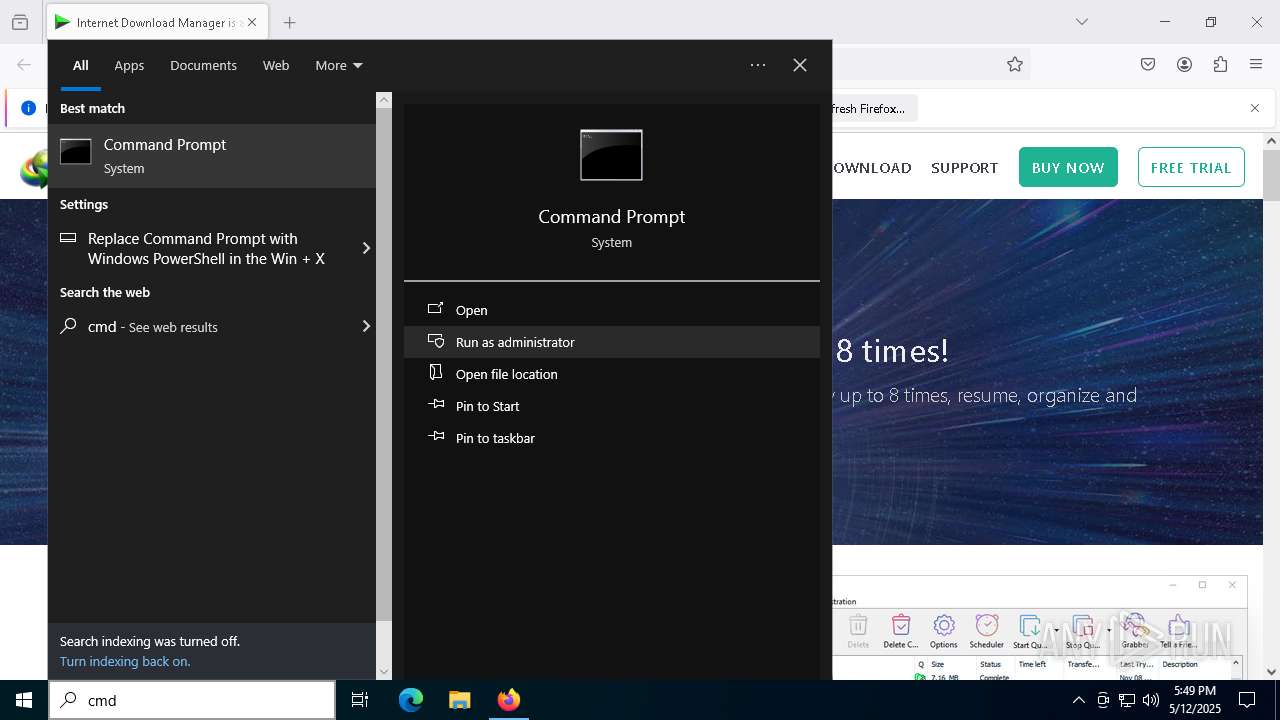Open Firefox account icon
Screen dimensions: 1280x720
point(1184,64)
